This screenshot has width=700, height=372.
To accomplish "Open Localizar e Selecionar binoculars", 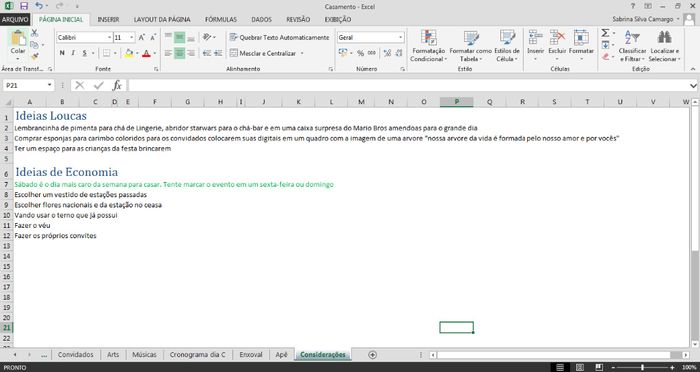I will 664,46.
